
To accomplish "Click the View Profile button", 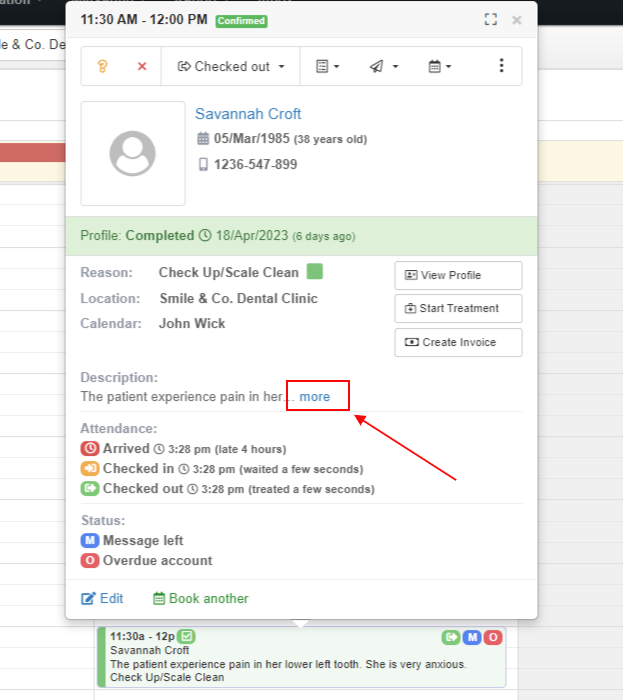I will (458, 275).
